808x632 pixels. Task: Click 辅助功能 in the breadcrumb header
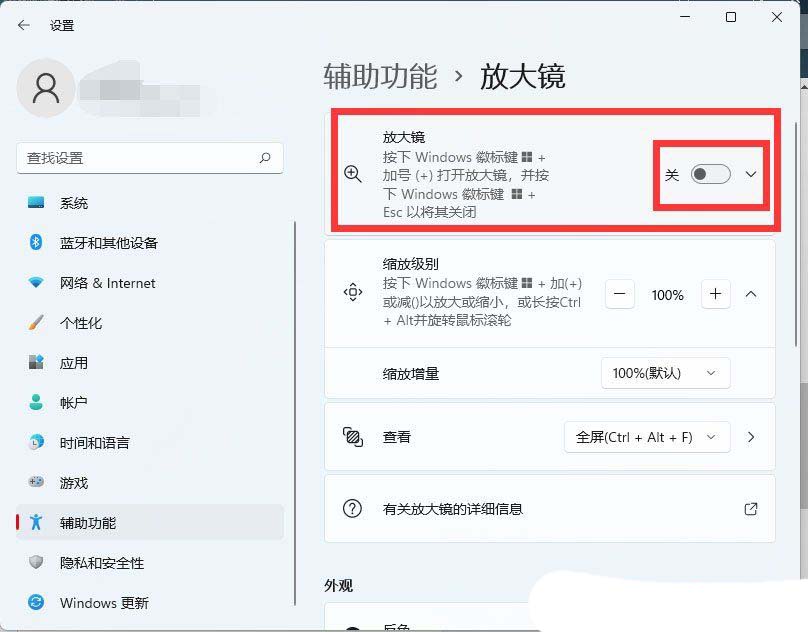pyautogui.click(x=380, y=76)
